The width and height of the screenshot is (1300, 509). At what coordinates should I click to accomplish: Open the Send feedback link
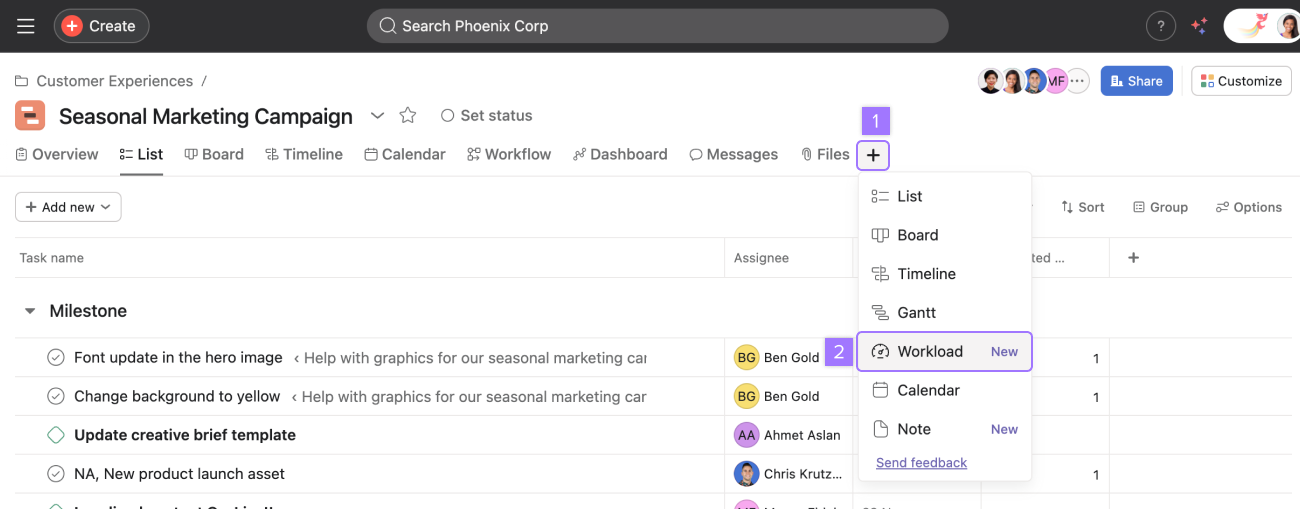(921, 463)
